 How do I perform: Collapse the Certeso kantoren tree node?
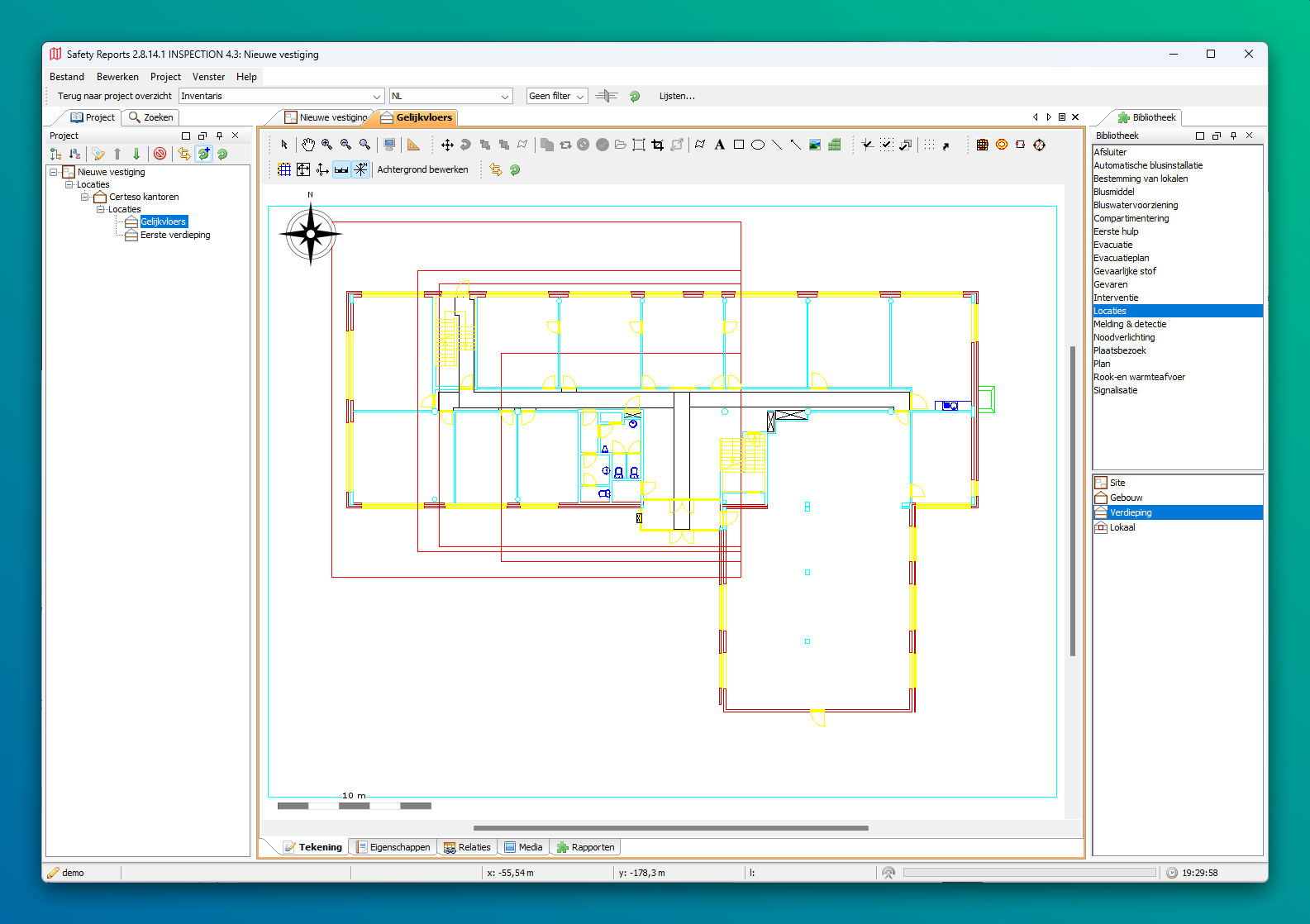[x=85, y=197]
